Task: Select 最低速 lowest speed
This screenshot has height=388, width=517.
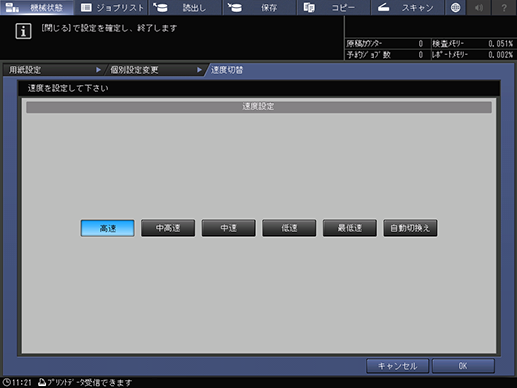Action: 350,228
